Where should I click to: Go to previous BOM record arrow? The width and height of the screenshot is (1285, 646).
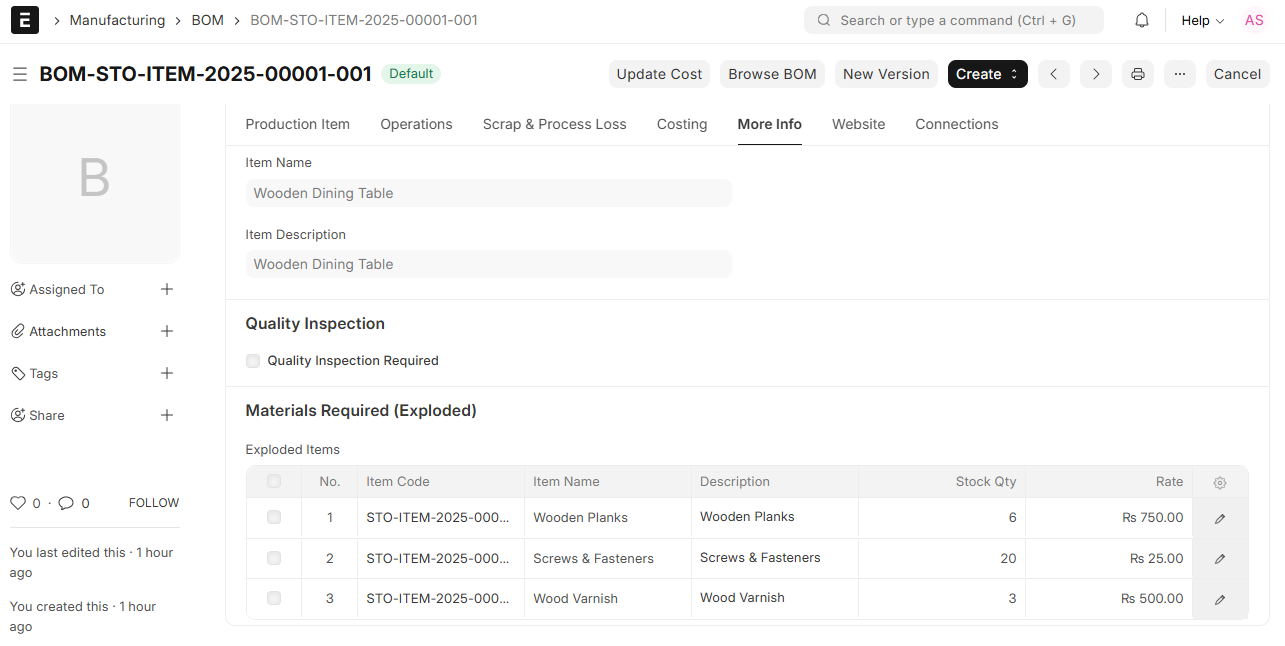point(1054,74)
